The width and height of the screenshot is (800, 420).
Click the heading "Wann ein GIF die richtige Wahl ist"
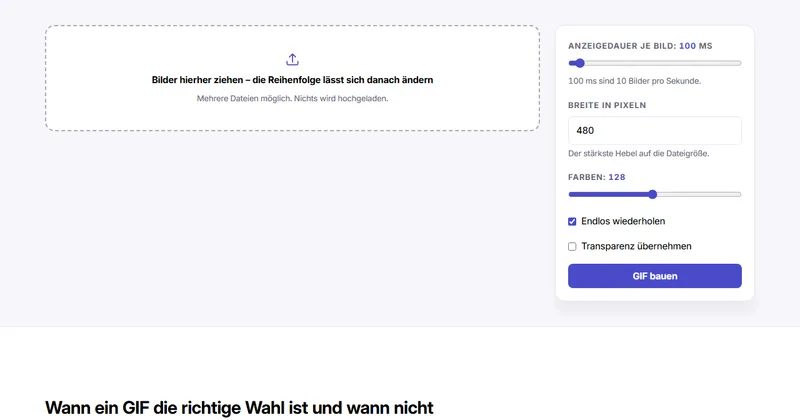(239, 408)
